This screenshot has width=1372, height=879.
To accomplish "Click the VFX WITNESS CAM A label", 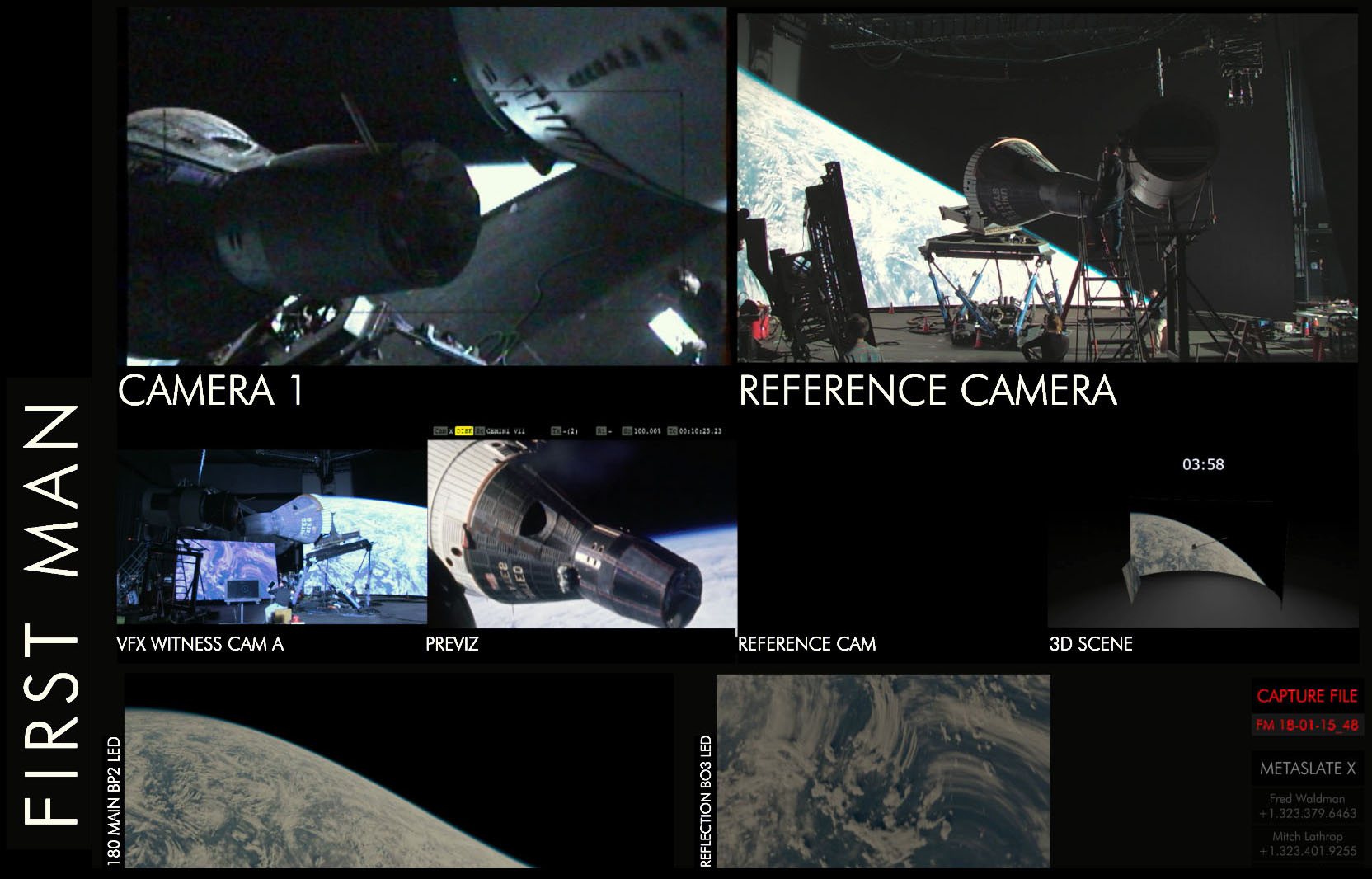I will pyautogui.click(x=200, y=644).
